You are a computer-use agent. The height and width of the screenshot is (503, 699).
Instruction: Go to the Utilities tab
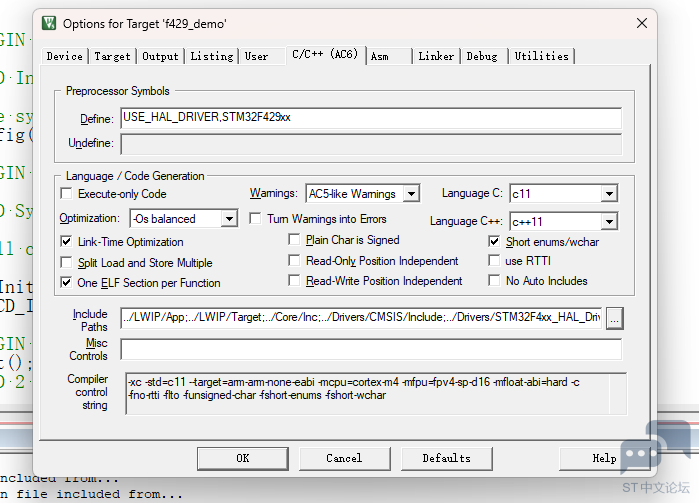(542, 57)
